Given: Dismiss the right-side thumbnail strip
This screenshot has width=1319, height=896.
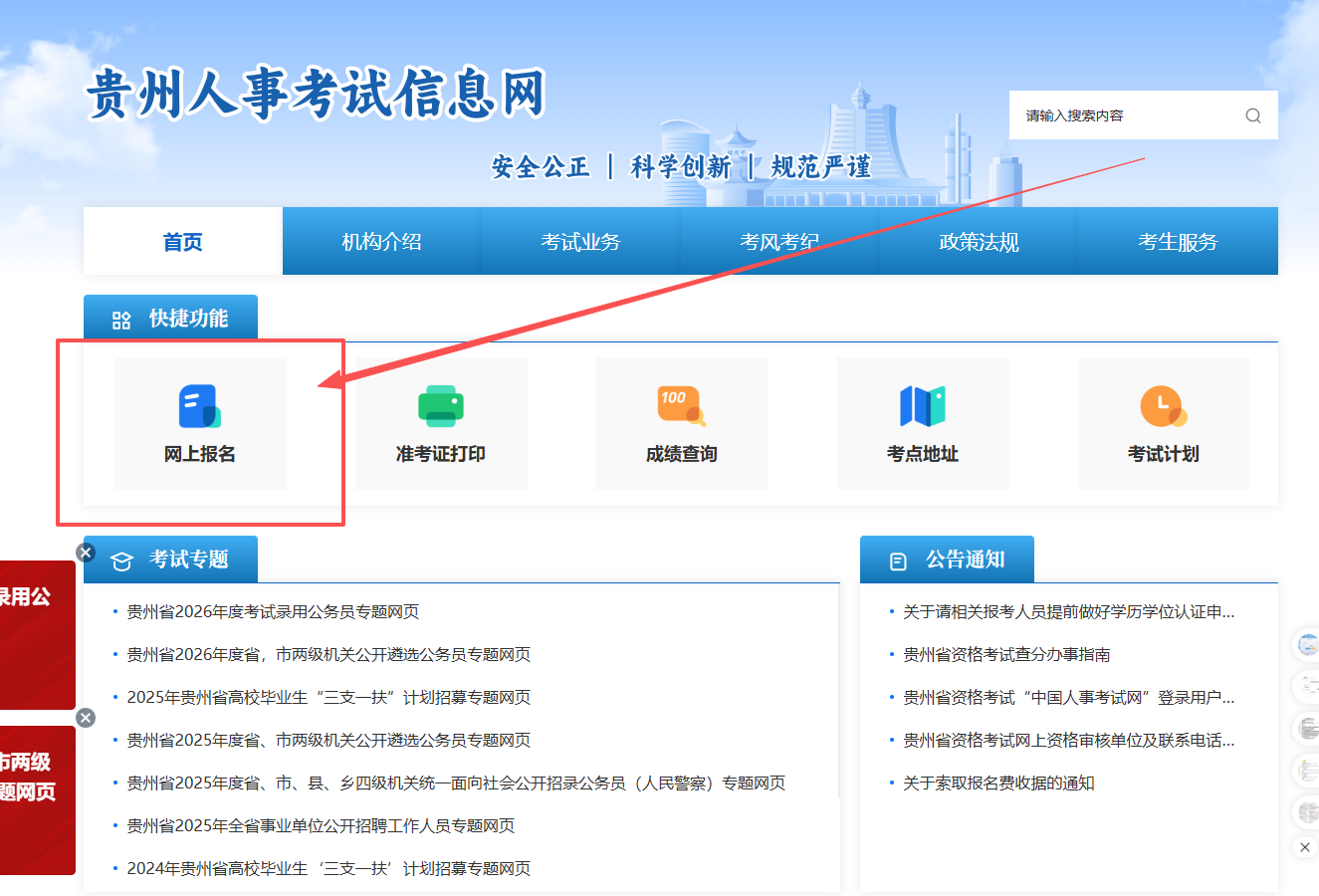Looking at the screenshot, I should tap(1305, 847).
